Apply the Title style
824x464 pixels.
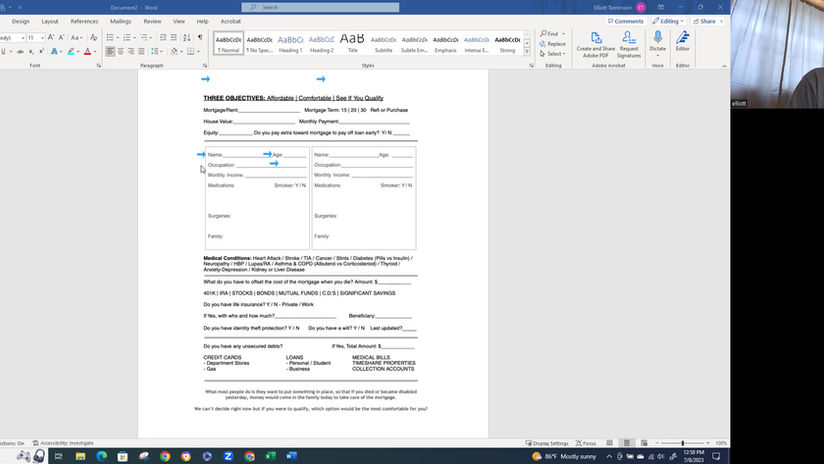pyautogui.click(x=353, y=43)
